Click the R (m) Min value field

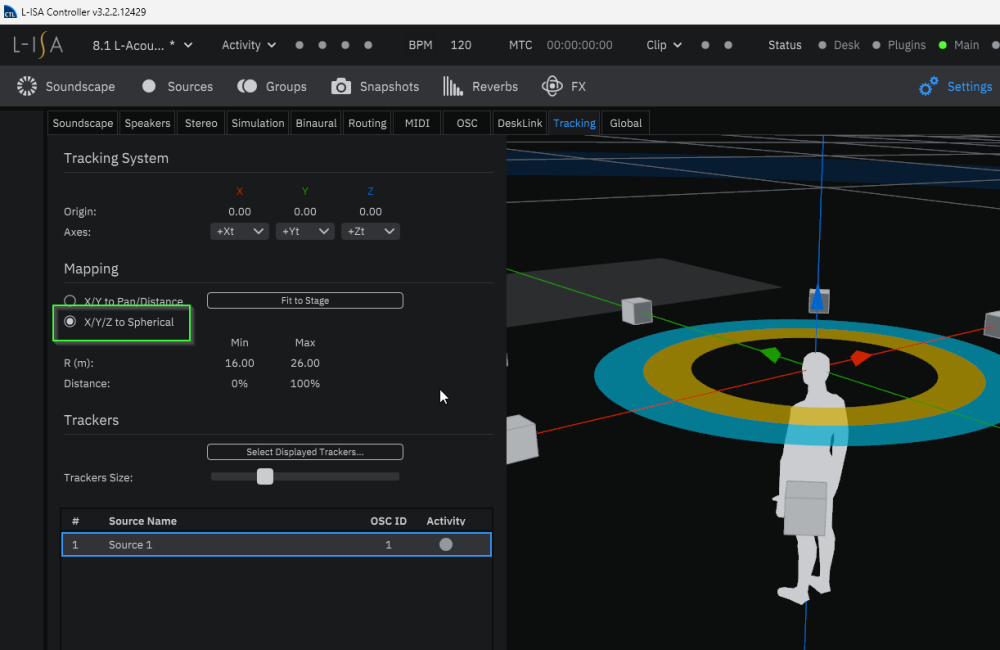pos(240,363)
